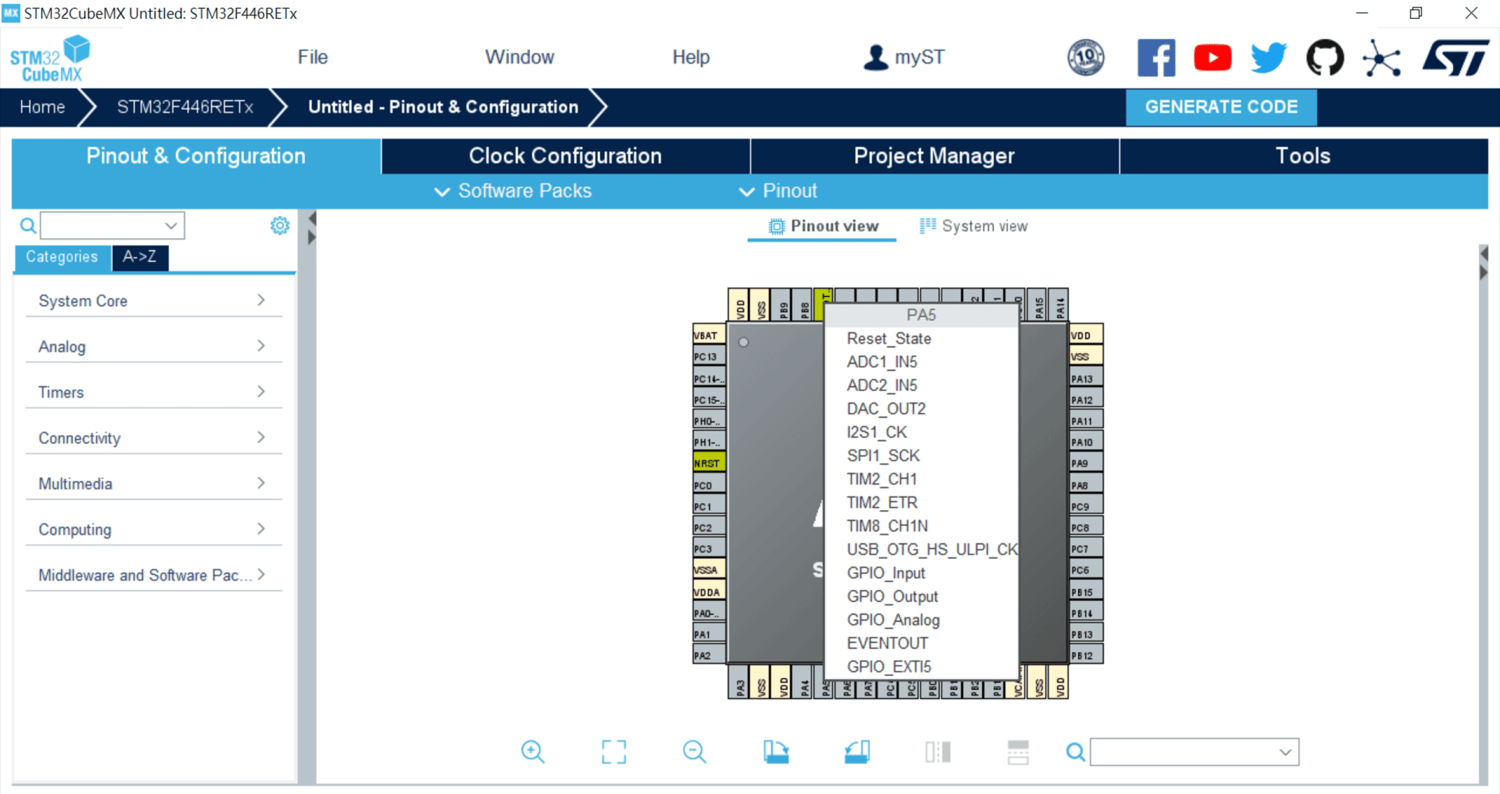Expand Middleware and Software Packs category

(153, 575)
